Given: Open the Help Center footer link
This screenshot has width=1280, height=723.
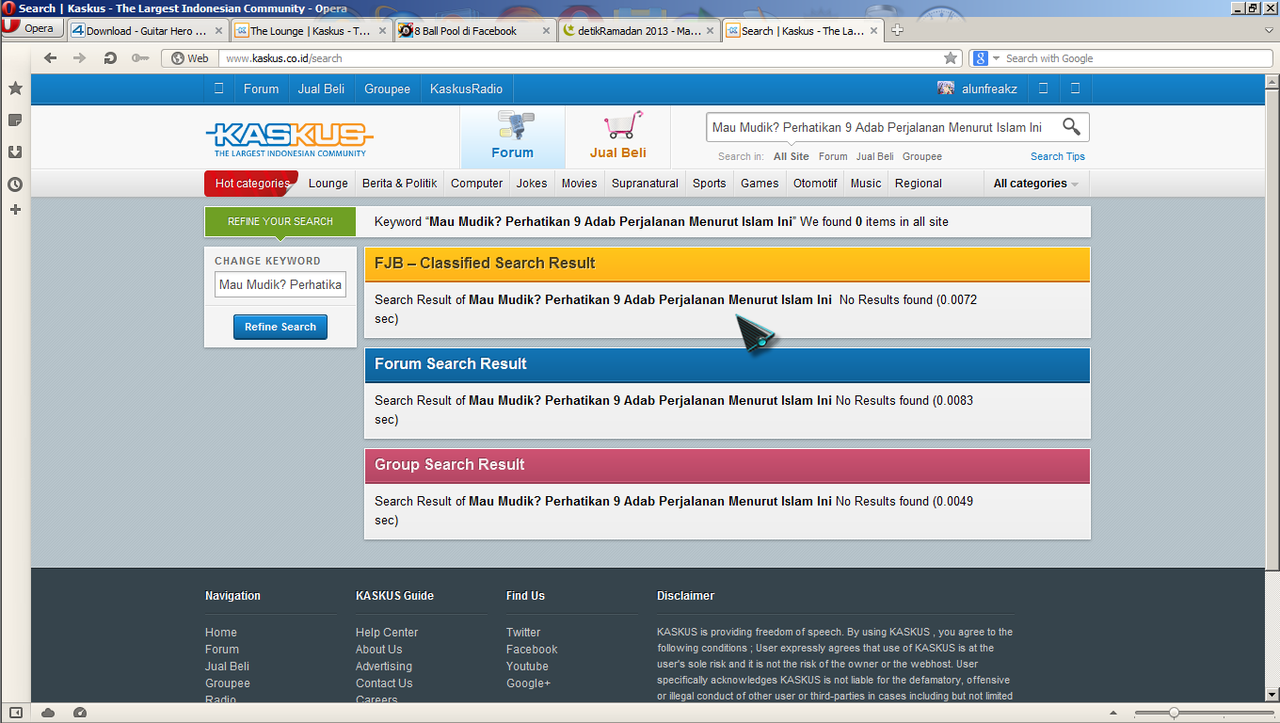Looking at the screenshot, I should click(x=387, y=632).
